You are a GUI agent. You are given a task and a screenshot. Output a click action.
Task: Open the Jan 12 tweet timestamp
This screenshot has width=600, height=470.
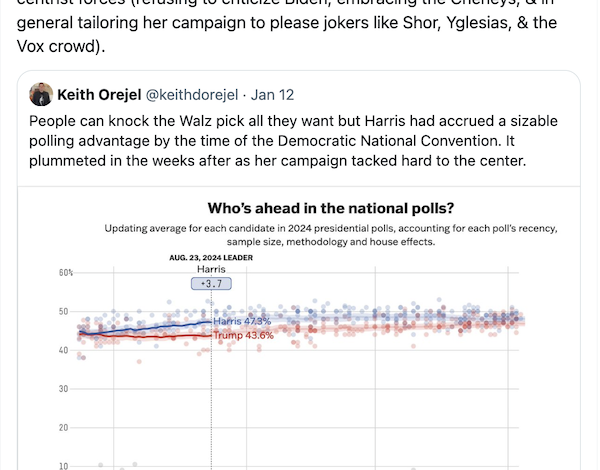(x=272, y=95)
